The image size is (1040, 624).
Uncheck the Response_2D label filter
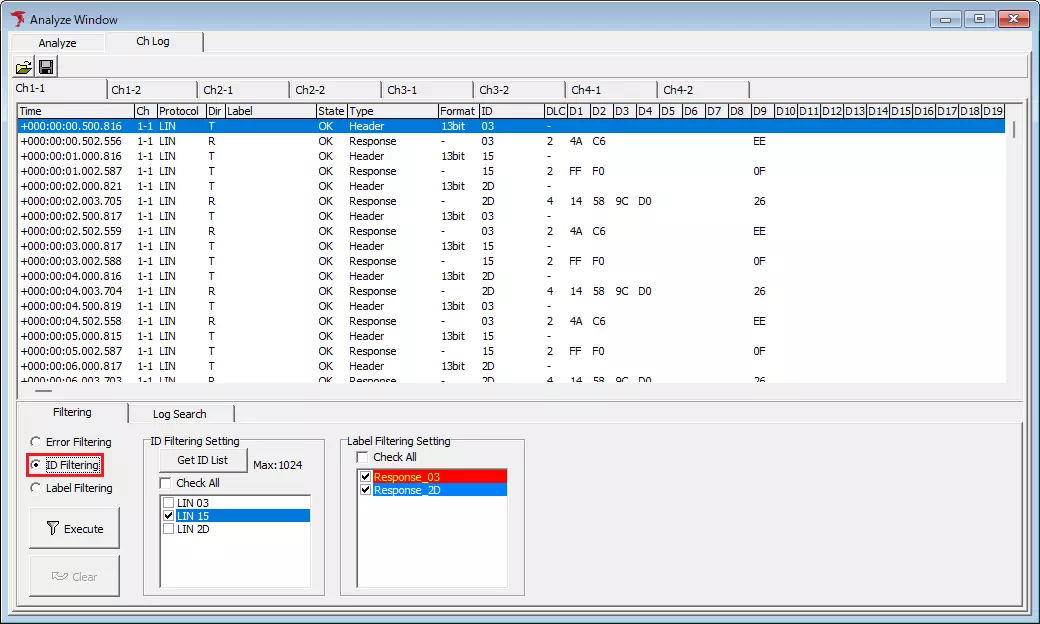[366, 490]
